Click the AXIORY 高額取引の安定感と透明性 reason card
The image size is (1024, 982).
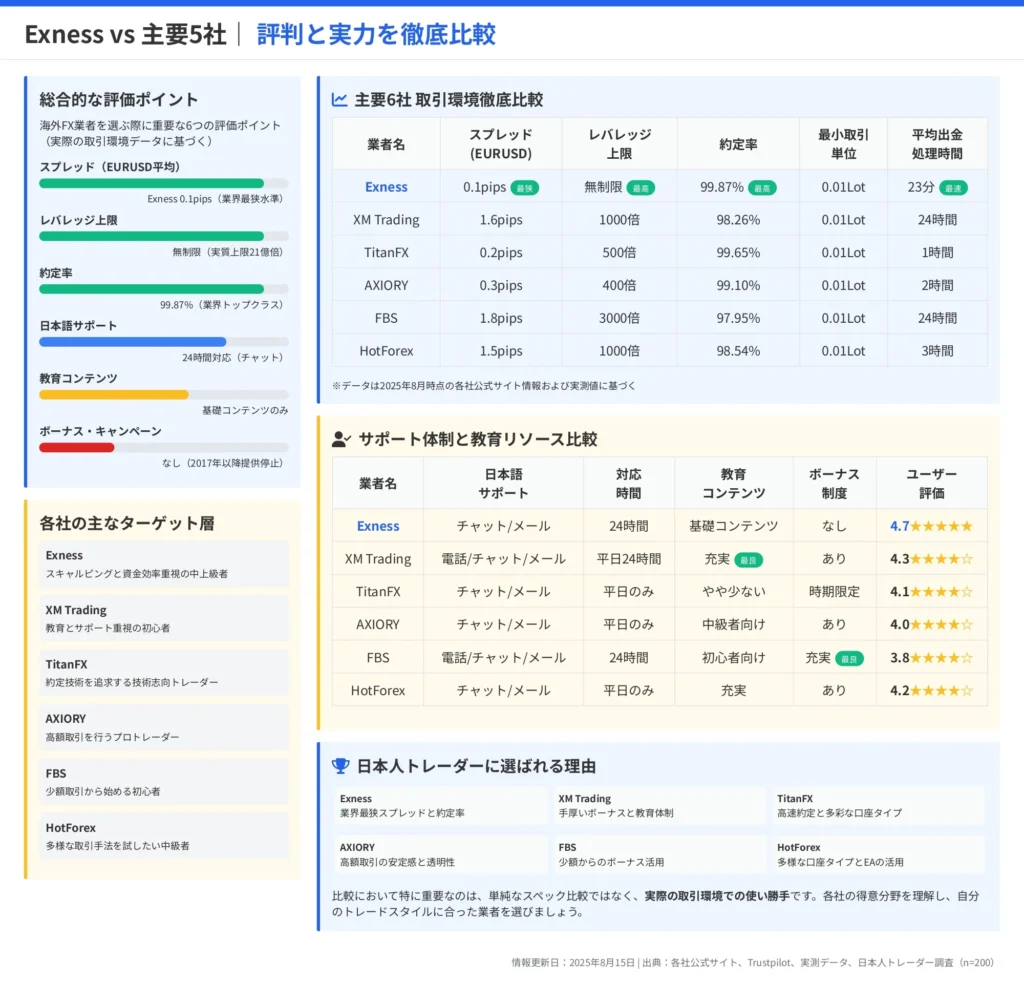(440, 855)
